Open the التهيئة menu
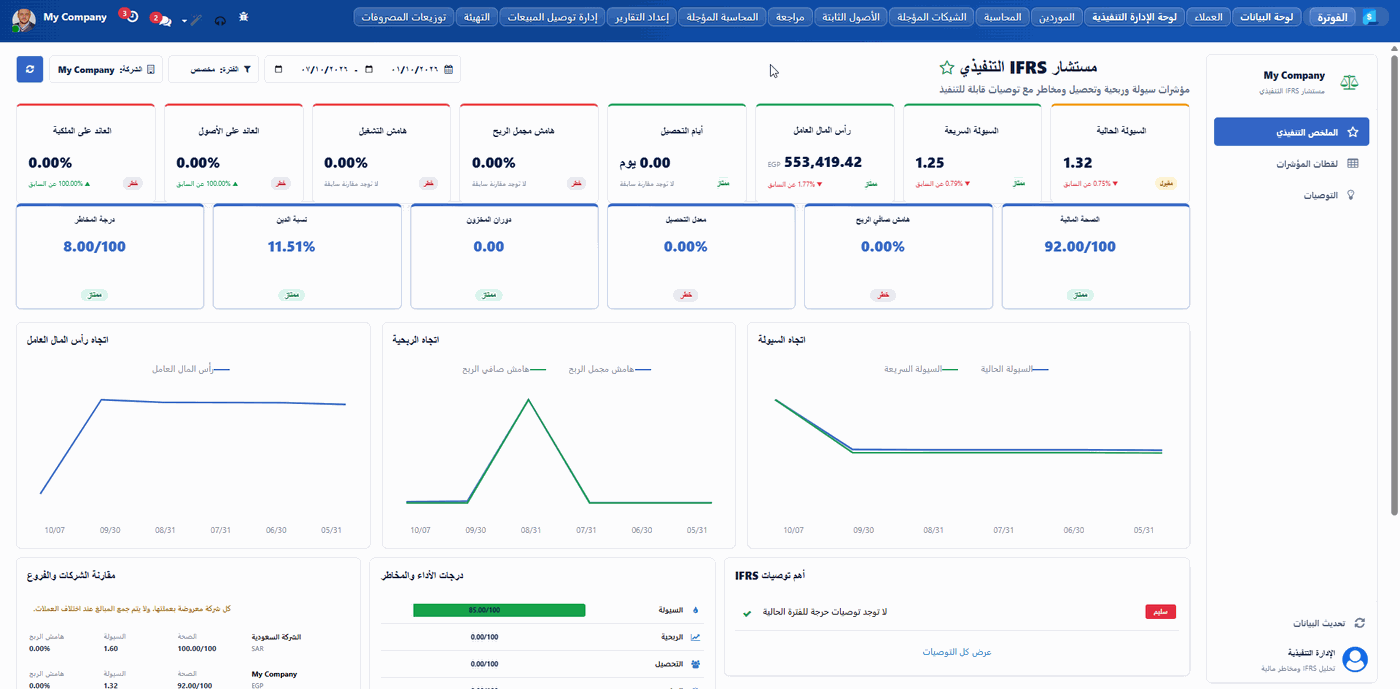Image resolution: width=1400 pixels, height=689 pixels. coord(477,17)
